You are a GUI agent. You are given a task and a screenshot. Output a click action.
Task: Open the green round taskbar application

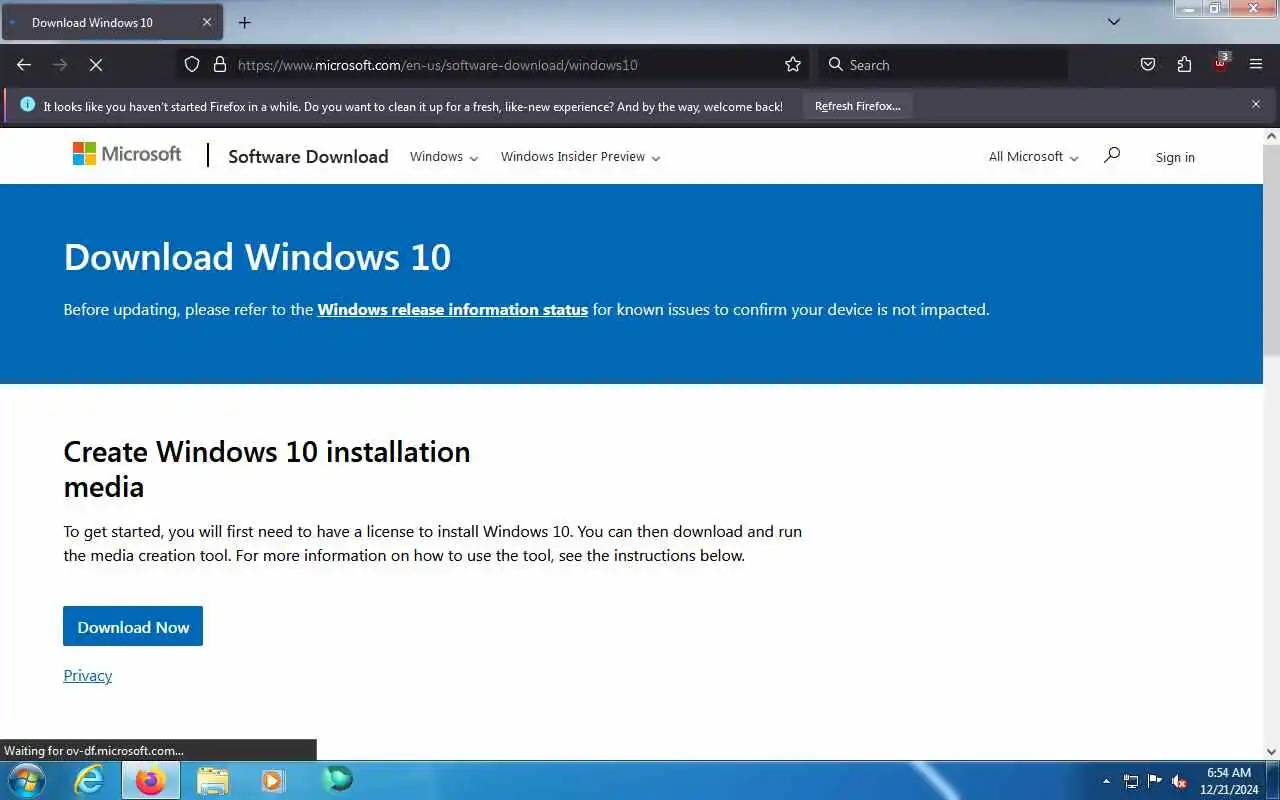click(x=337, y=779)
